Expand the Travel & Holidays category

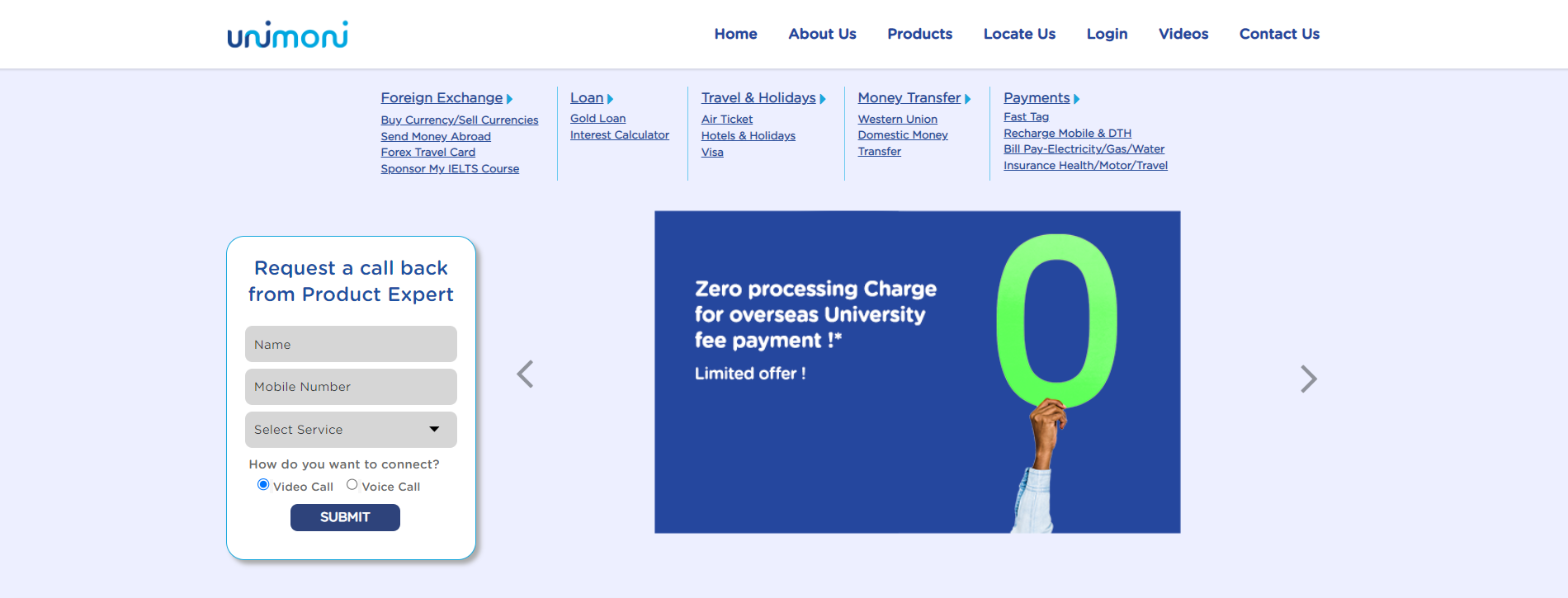[763, 98]
